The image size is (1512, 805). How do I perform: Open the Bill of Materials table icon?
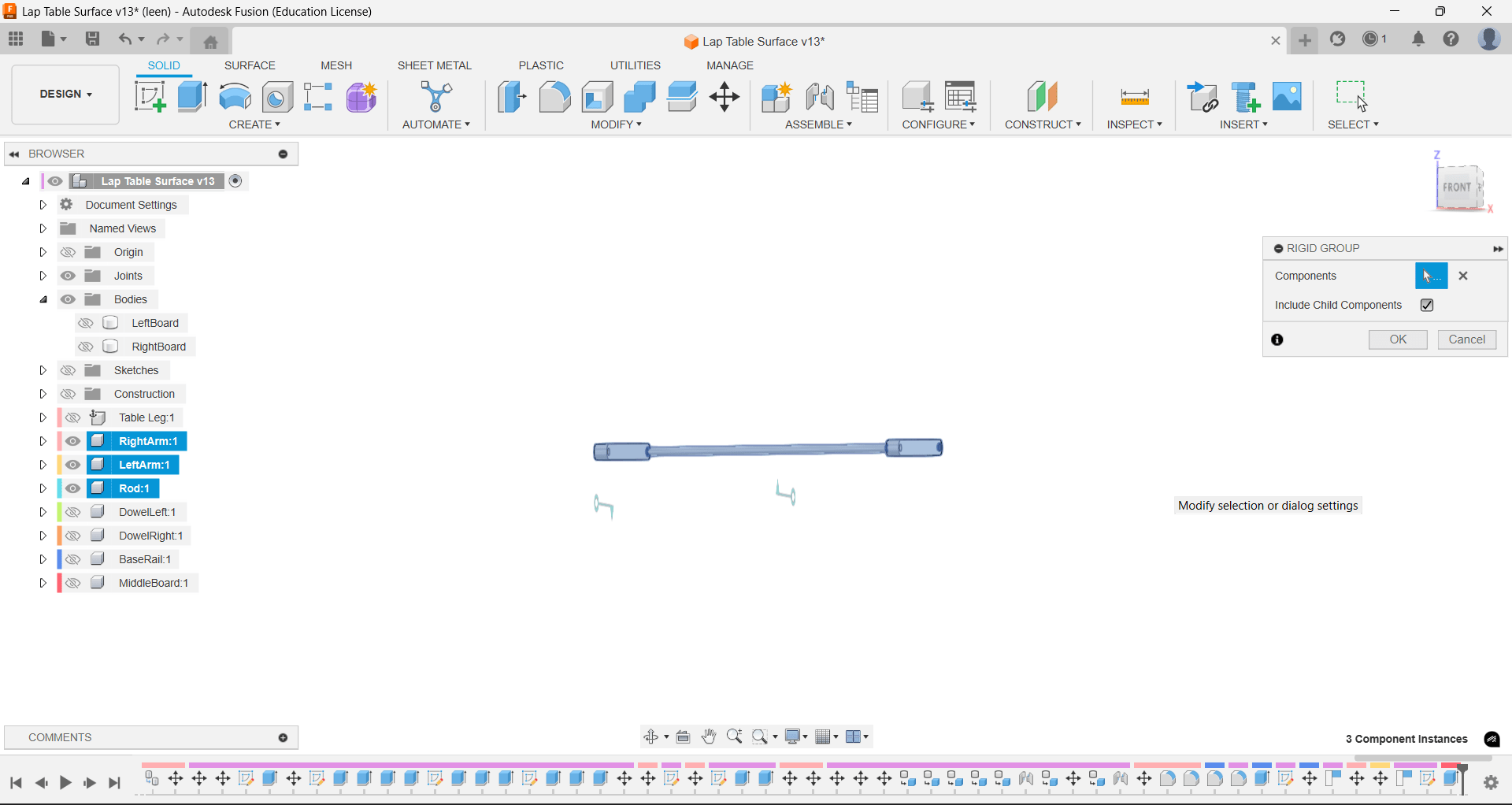862,97
